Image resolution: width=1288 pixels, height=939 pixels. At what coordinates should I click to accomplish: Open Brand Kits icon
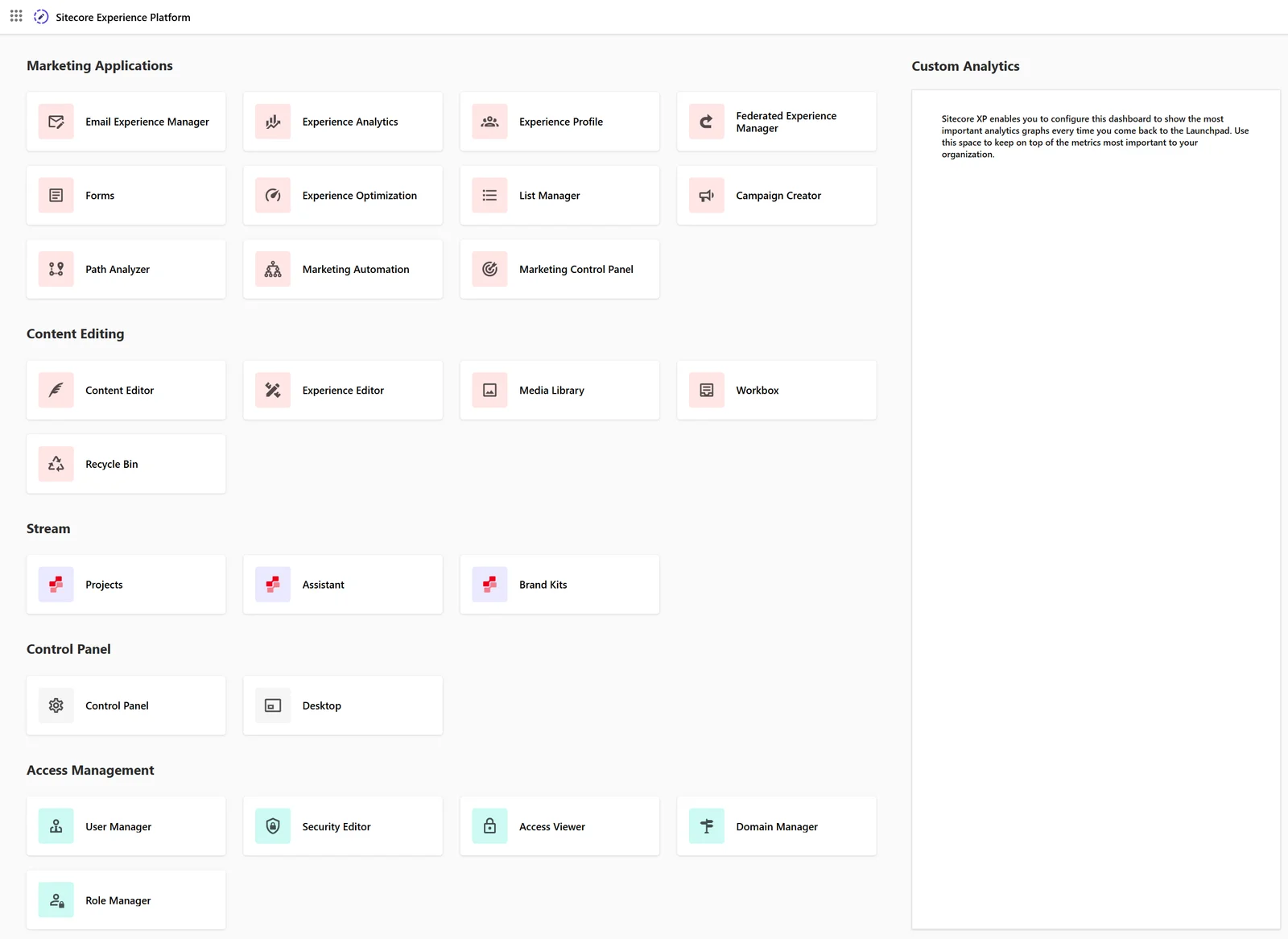[x=489, y=585]
